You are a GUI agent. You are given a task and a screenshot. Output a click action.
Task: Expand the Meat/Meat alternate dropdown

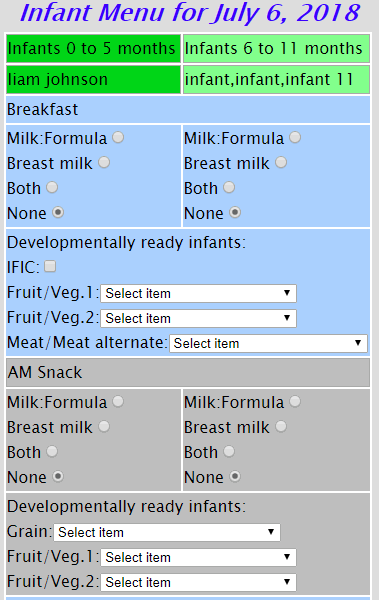point(268,344)
